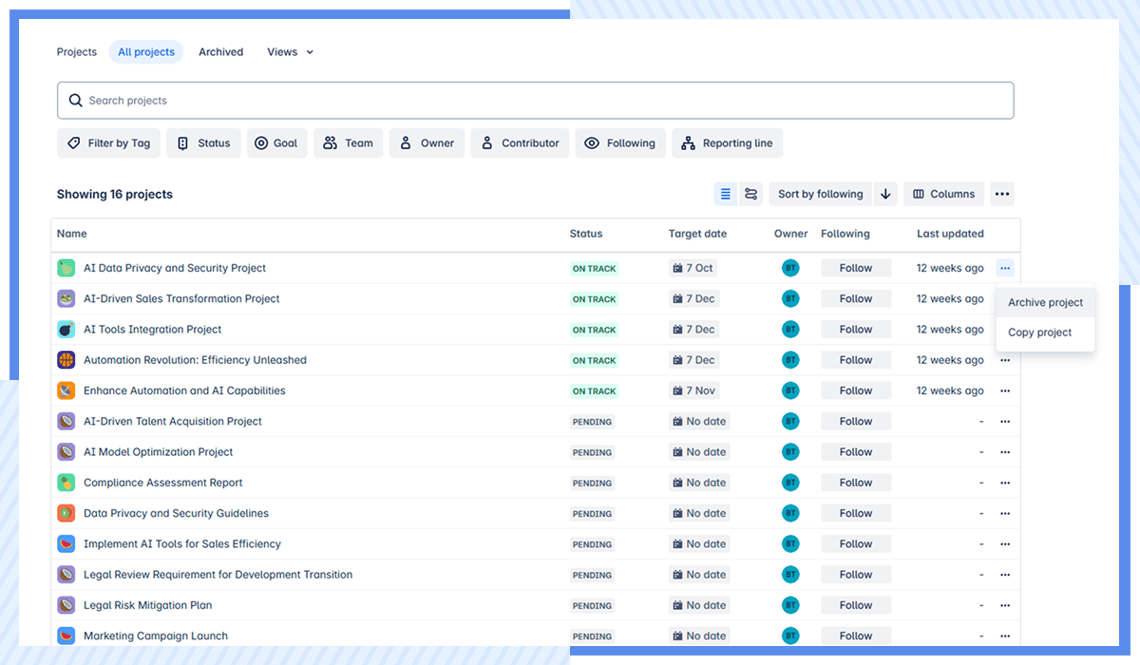The height and width of the screenshot is (665, 1140).
Task: Open the Columns settings
Action: pyautogui.click(x=943, y=193)
